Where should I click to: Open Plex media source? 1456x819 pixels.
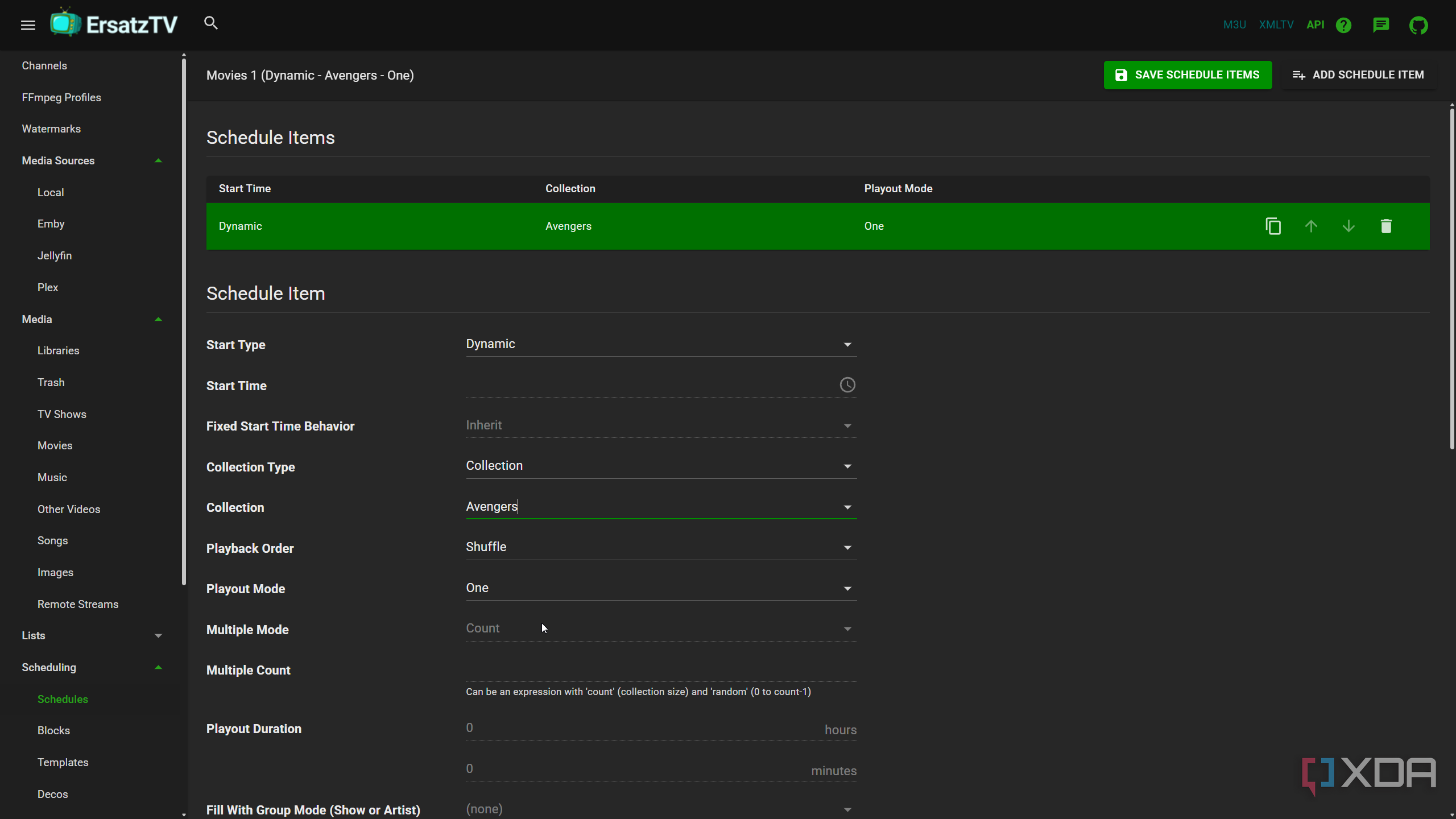coord(48,288)
